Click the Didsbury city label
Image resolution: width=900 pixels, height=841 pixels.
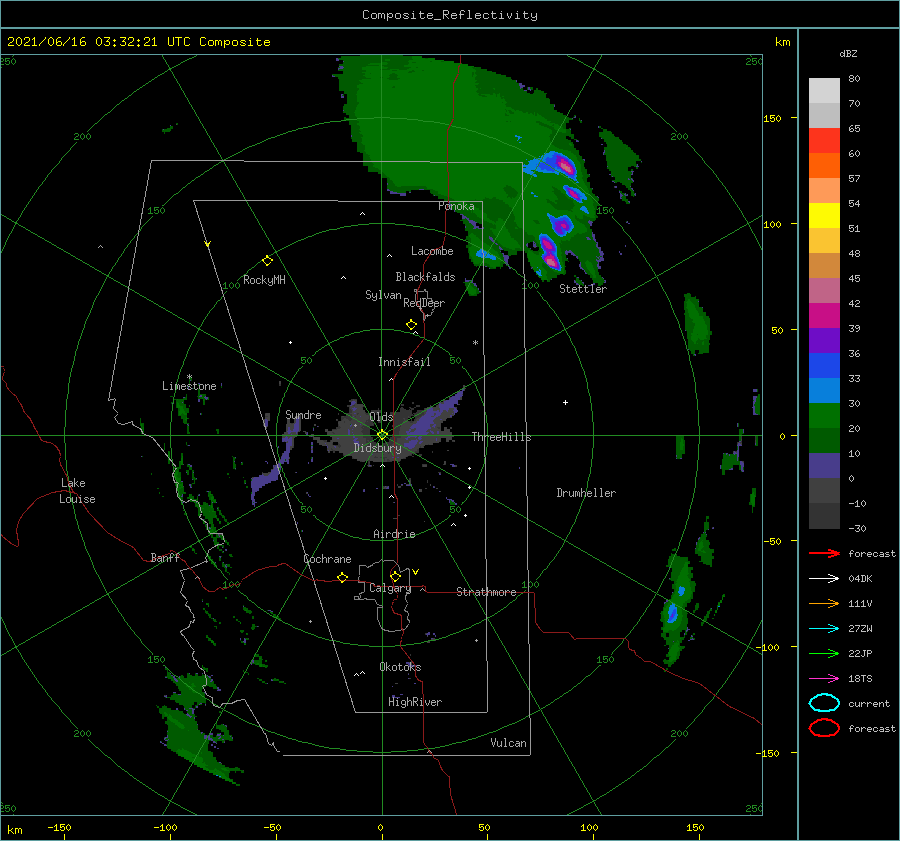(x=377, y=448)
